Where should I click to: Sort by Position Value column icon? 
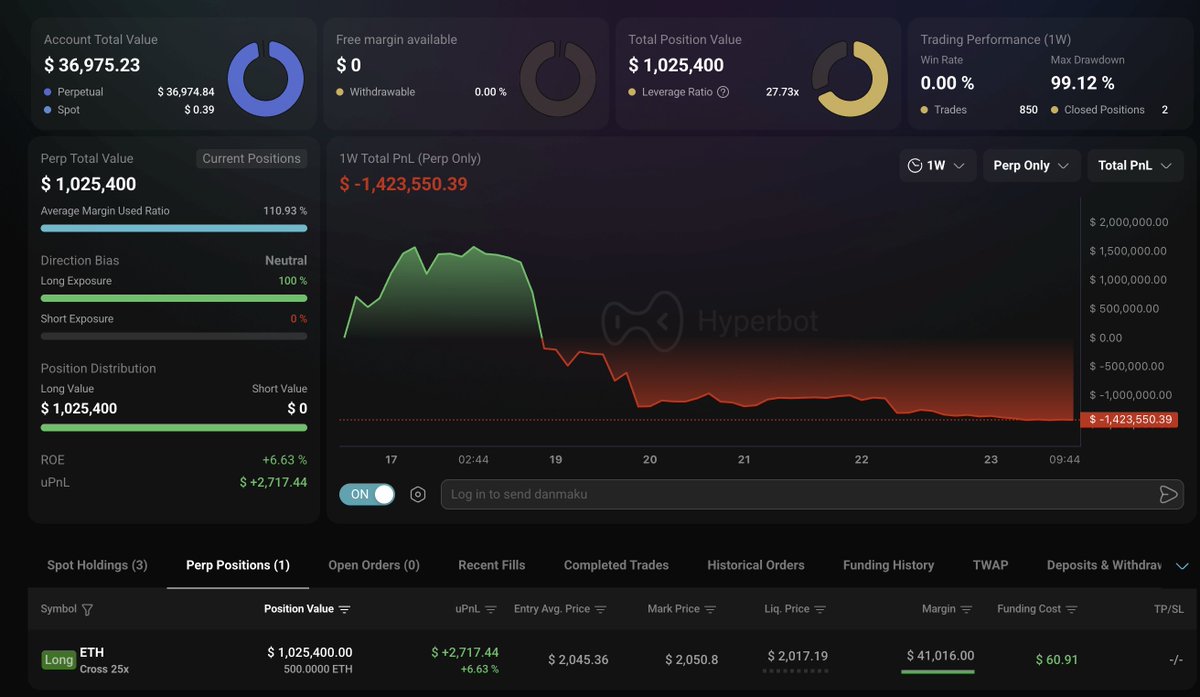(343, 608)
